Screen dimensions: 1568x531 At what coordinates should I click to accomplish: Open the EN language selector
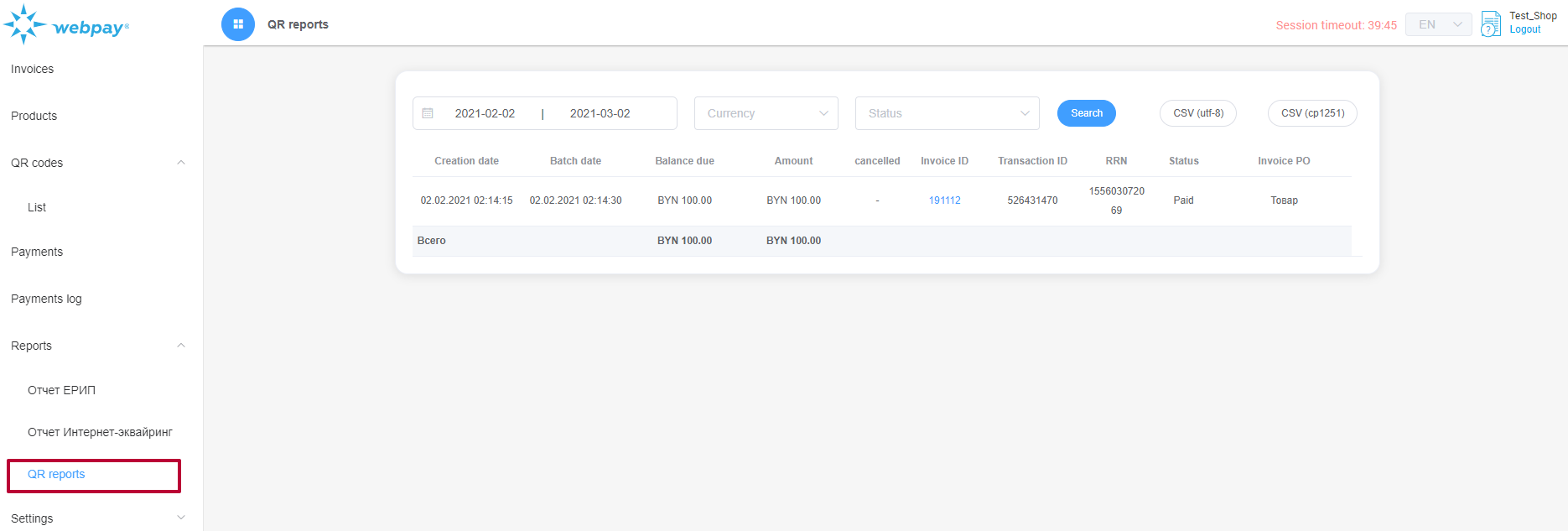tap(1438, 24)
